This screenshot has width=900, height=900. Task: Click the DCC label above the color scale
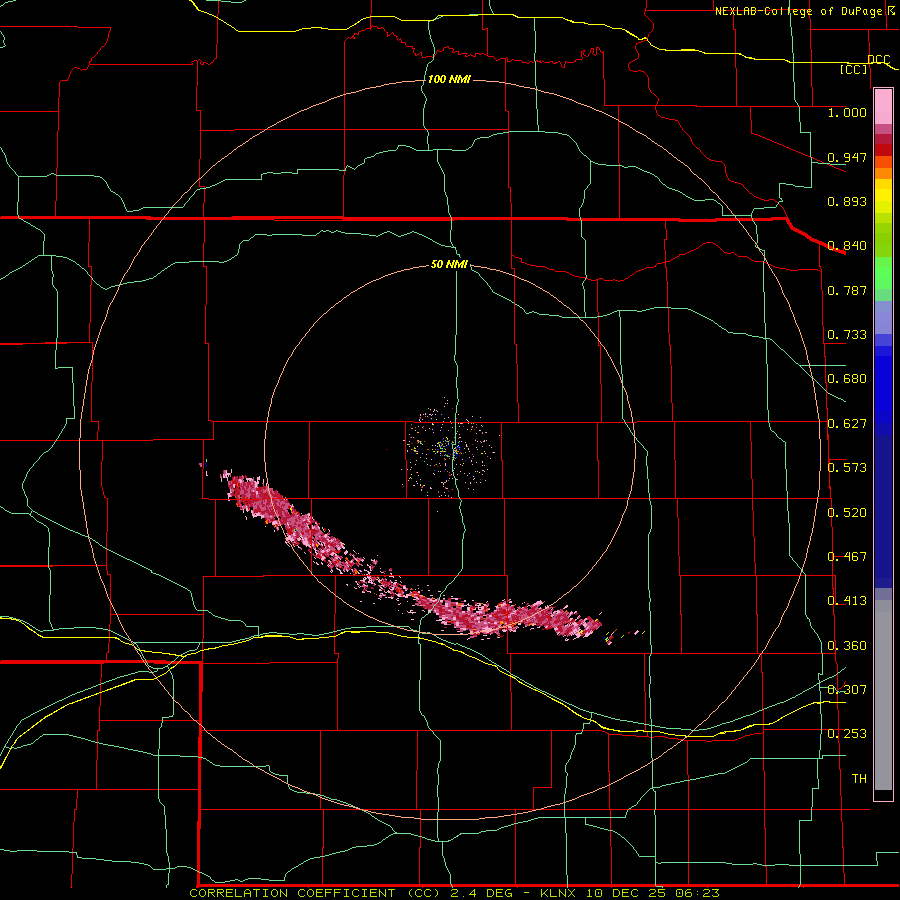[879, 60]
